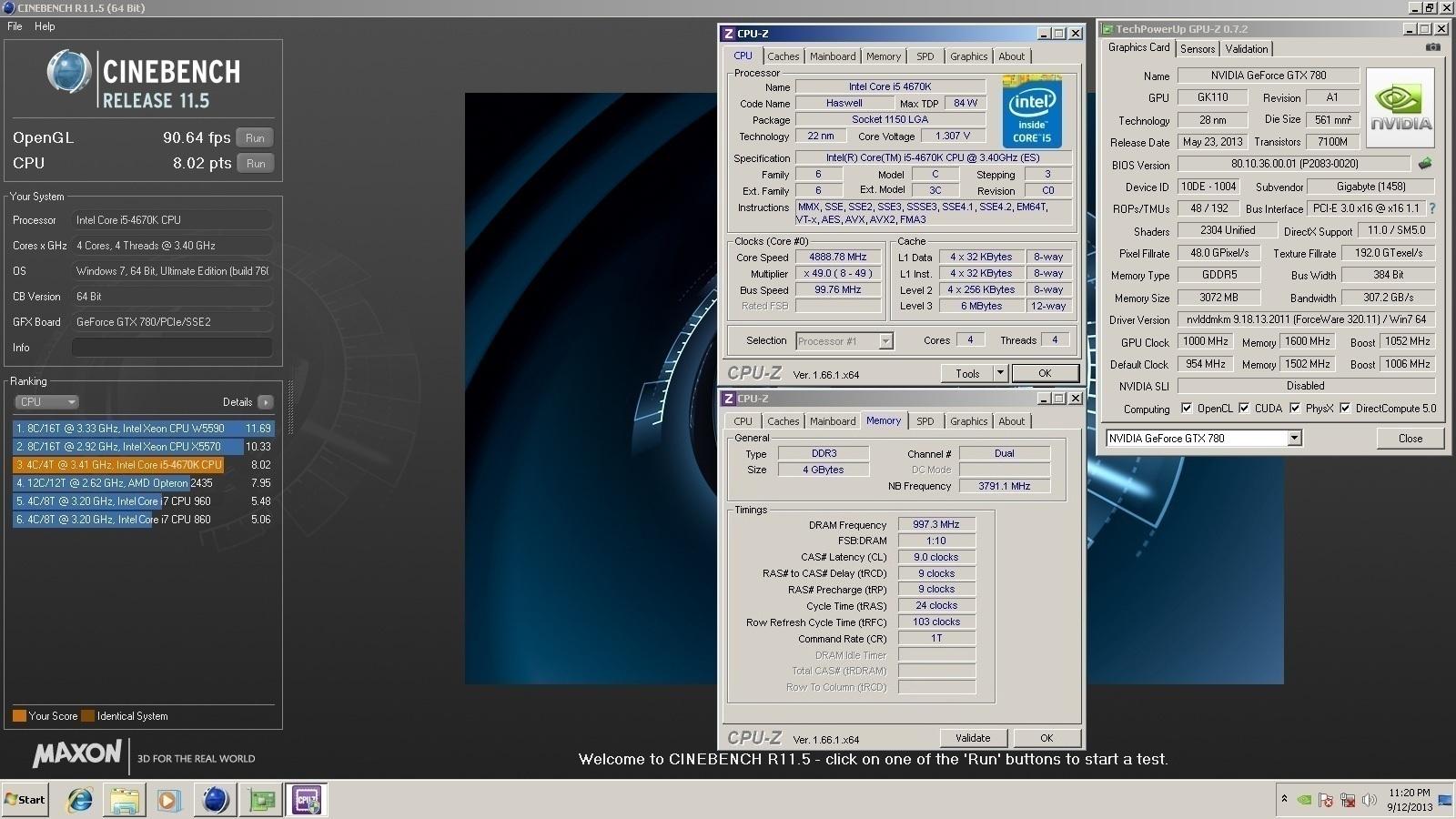Click the NVIDIA logo in GPU-Z
This screenshot has height=819, width=1456.
click(1400, 108)
